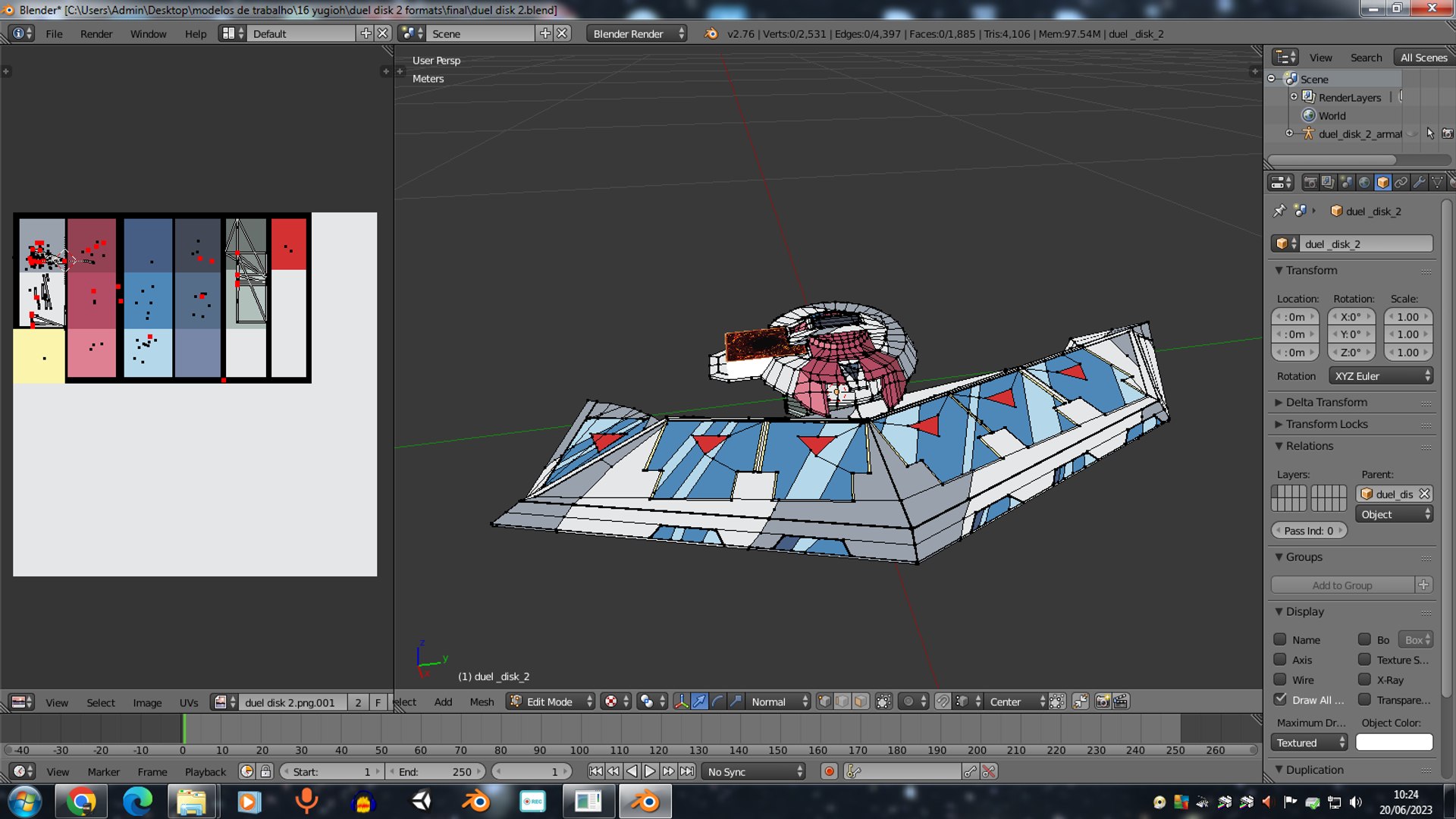This screenshot has height=819, width=1456.
Task: Open the Mesh menu in 3D view
Action: tap(482, 701)
